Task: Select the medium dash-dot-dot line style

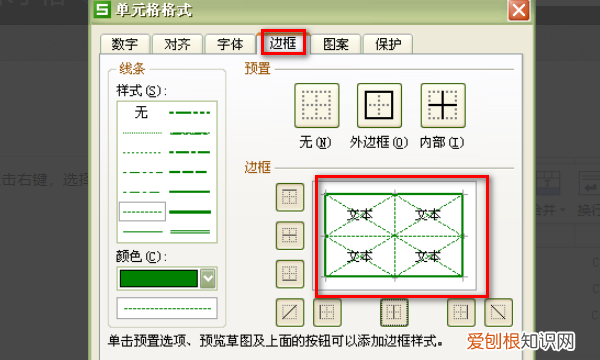Action: click(190, 112)
